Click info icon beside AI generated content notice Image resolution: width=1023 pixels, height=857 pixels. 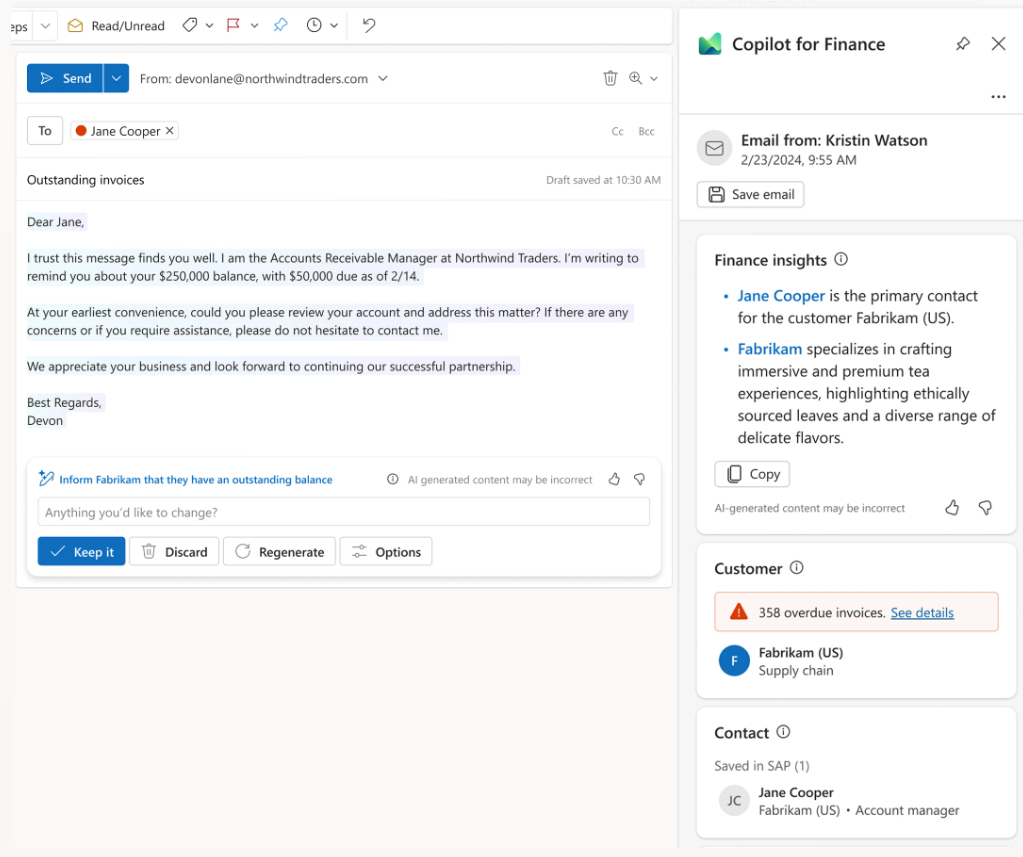tap(392, 479)
